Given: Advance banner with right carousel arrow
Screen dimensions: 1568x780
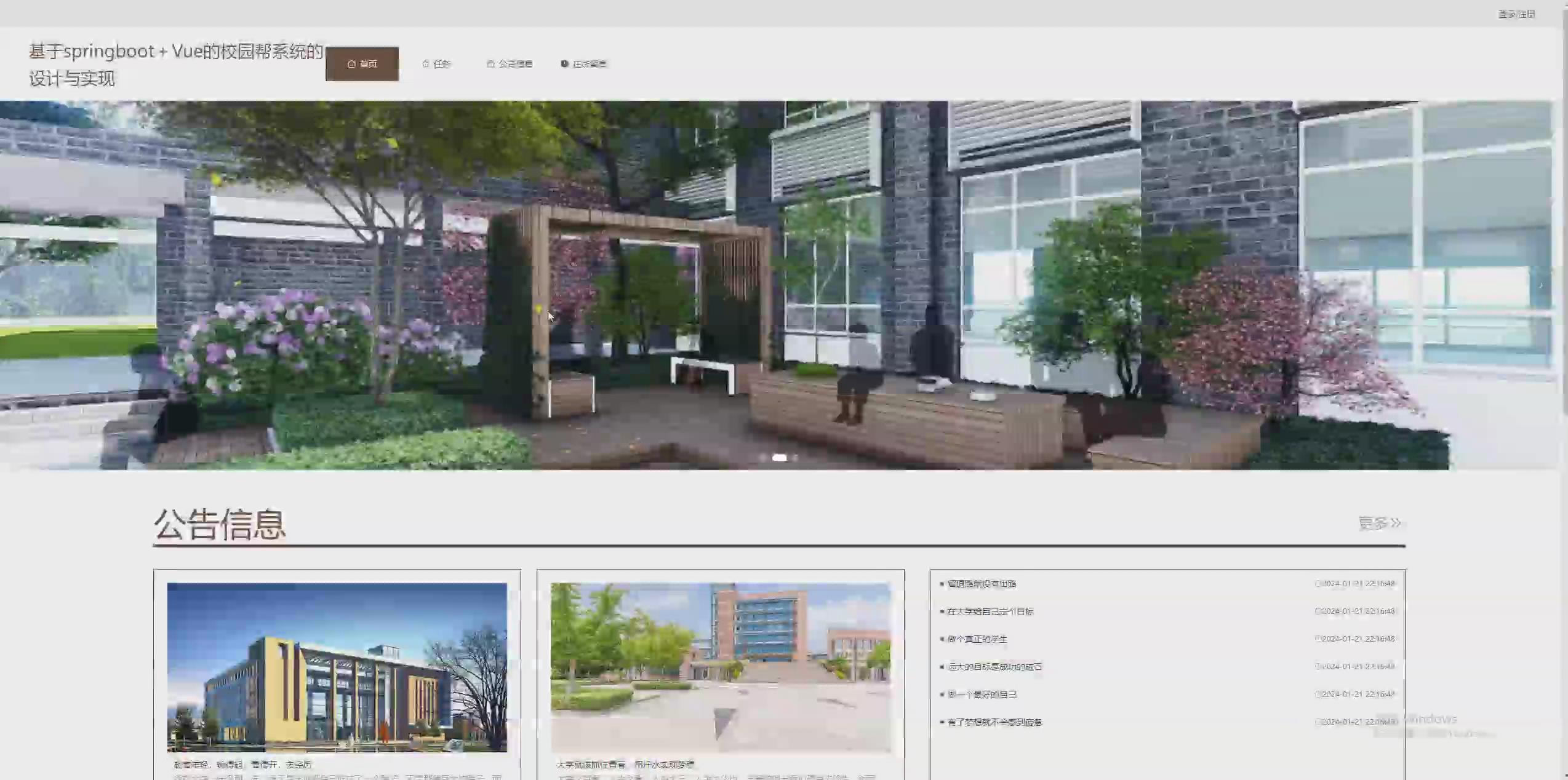Looking at the screenshot, I should coord(1541,285).
